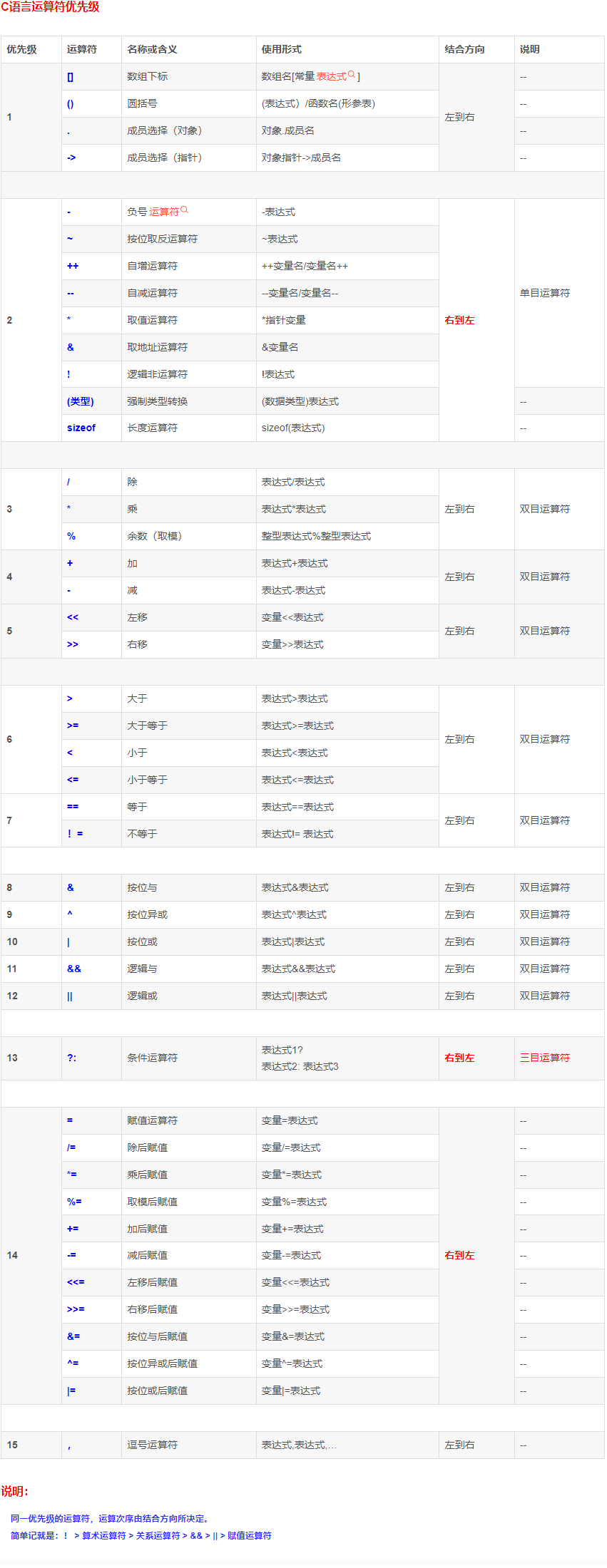Click the 简单记就是 summary line
Screen dimensions: 607x1568
[141, 1535]
